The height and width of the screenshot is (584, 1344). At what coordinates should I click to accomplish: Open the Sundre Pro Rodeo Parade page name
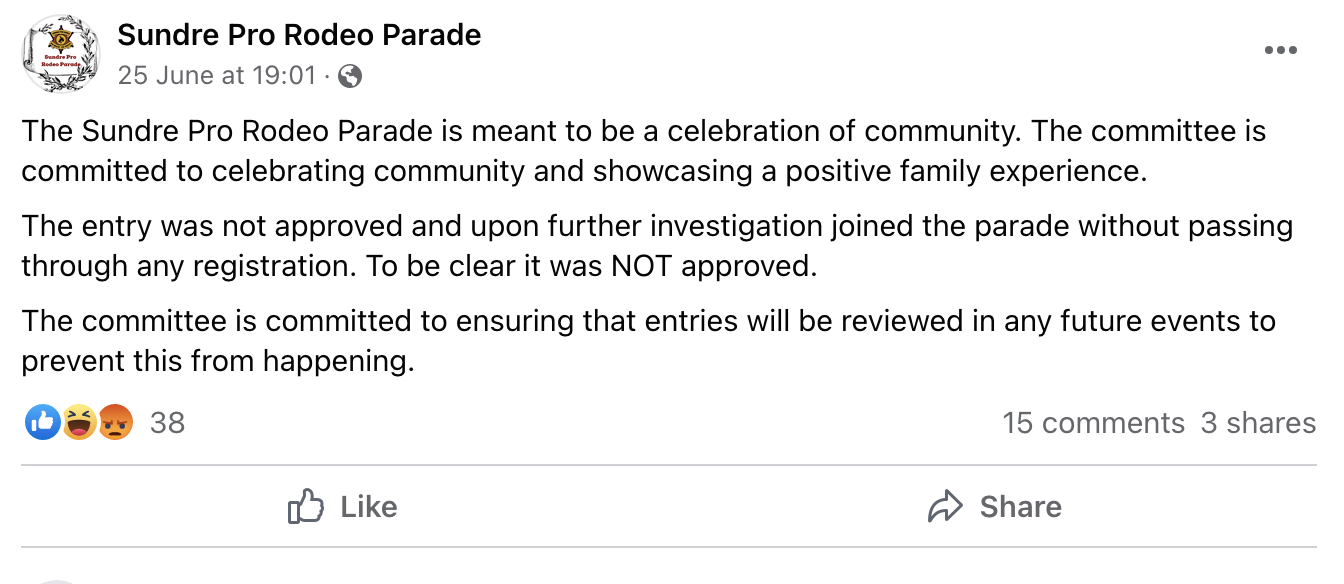pyautogui.click(x=299, y=36)
